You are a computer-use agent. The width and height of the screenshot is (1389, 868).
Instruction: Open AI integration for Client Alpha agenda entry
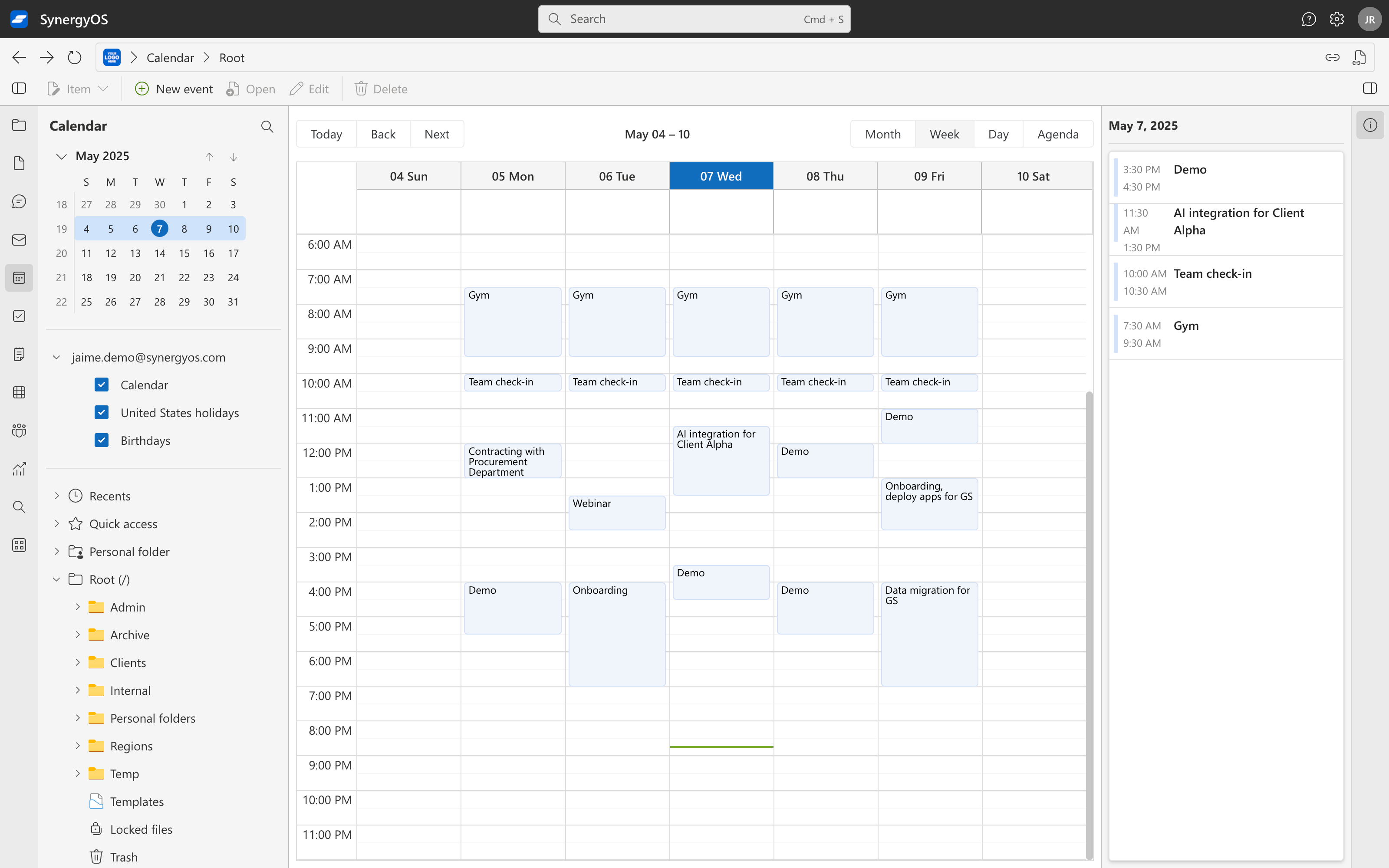[x=1227, y=230]
